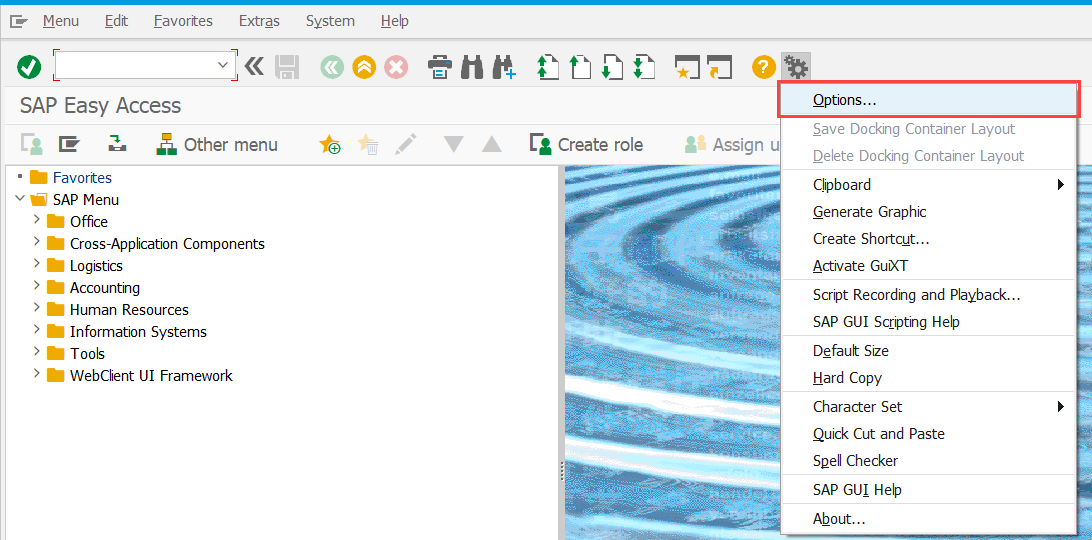This screenshot has height=540, width=1092.
Task: Click Add to Favorites star icon
Action: tap(329, 144)
